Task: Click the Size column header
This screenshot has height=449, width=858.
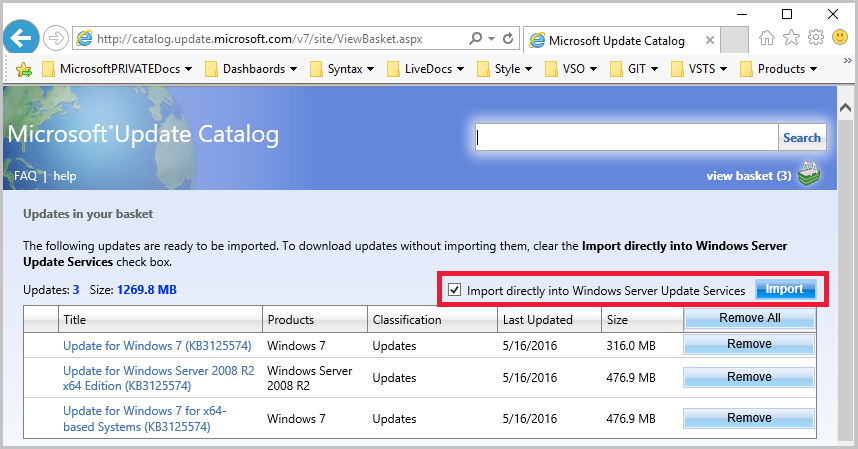Action: click(642, 319)
